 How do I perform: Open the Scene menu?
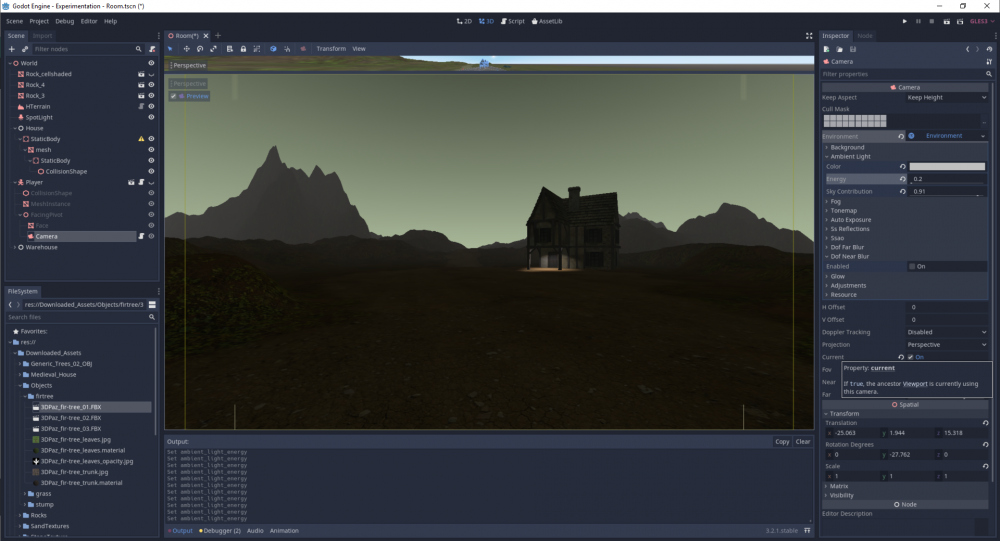[x=15, y=21]
